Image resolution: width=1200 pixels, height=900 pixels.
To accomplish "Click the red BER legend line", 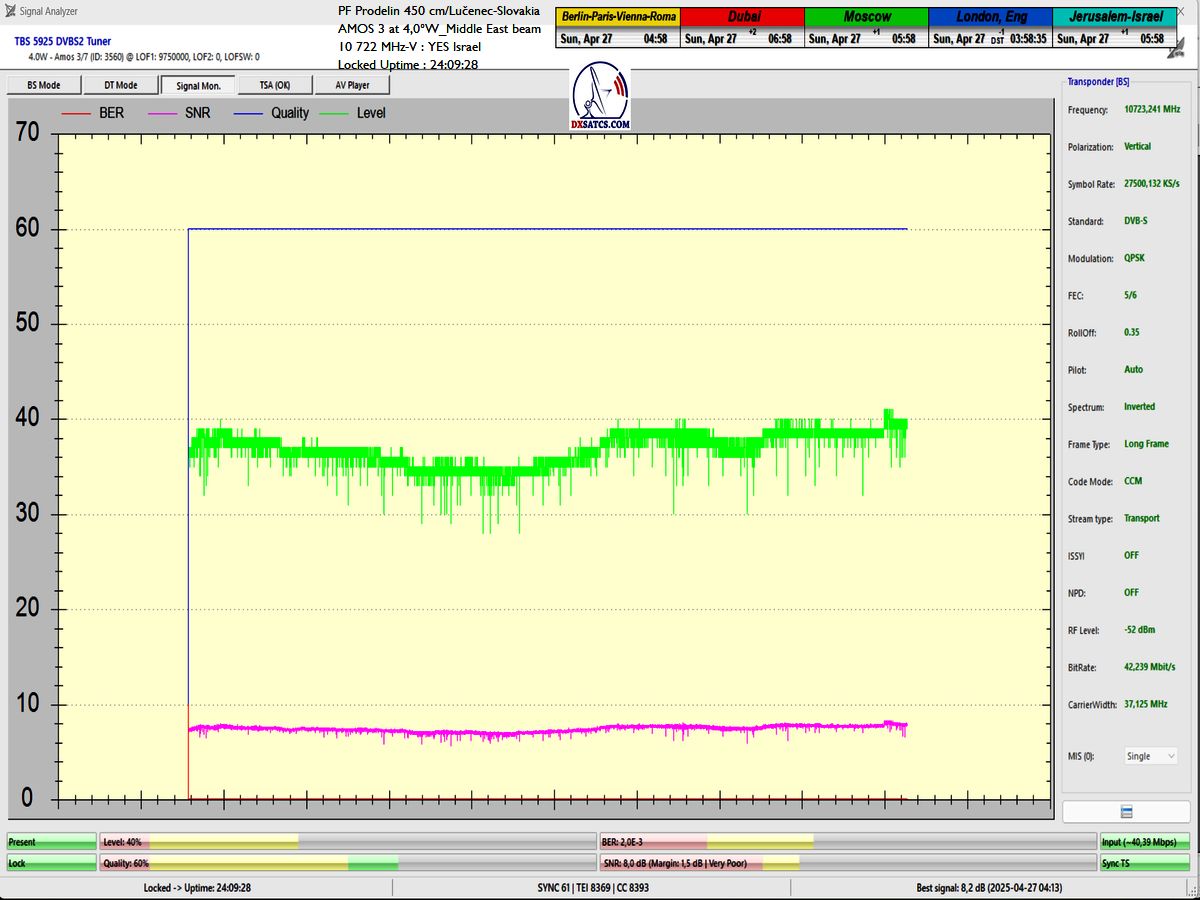I will pos(78,114).
